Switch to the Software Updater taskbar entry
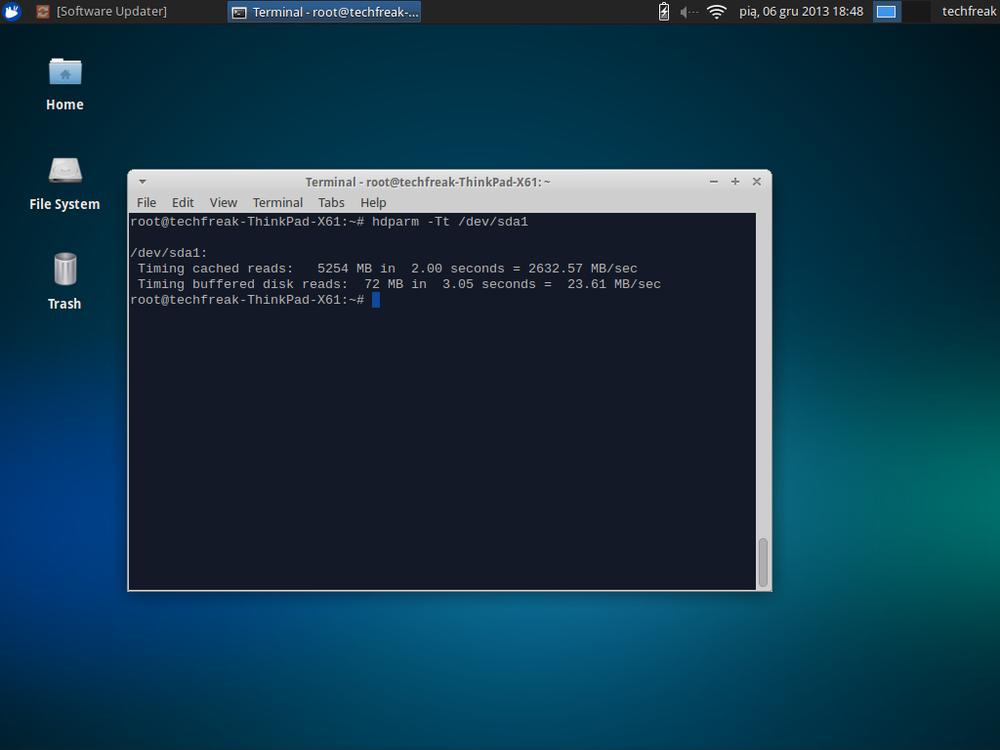This screenshot has width=1000, height=750. (101, 11)
